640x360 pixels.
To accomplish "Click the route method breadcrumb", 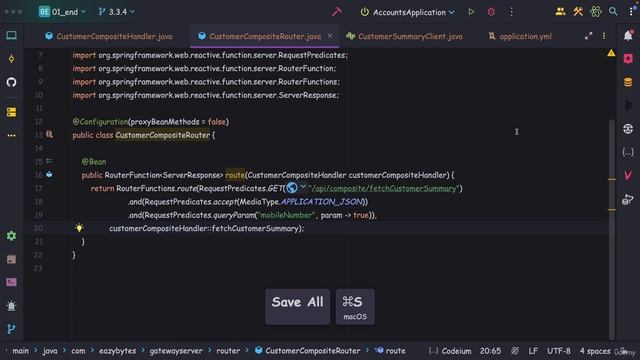I will 391,351.
